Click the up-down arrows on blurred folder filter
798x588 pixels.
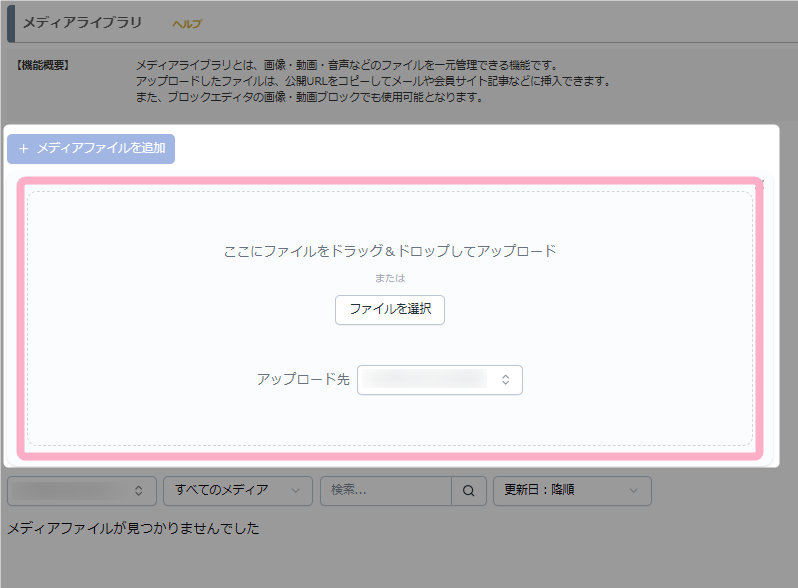[x=139, y=491]
